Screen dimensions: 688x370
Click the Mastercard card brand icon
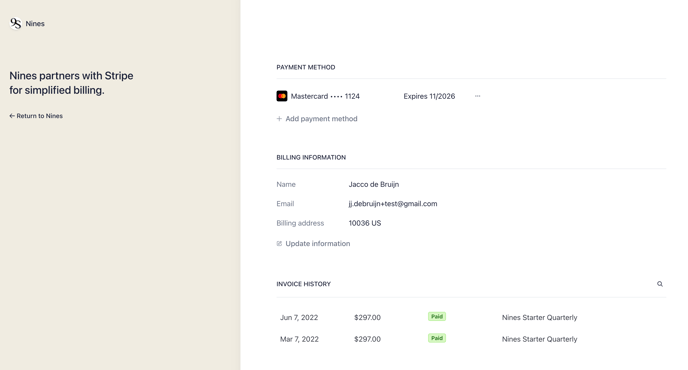(282, 96)
